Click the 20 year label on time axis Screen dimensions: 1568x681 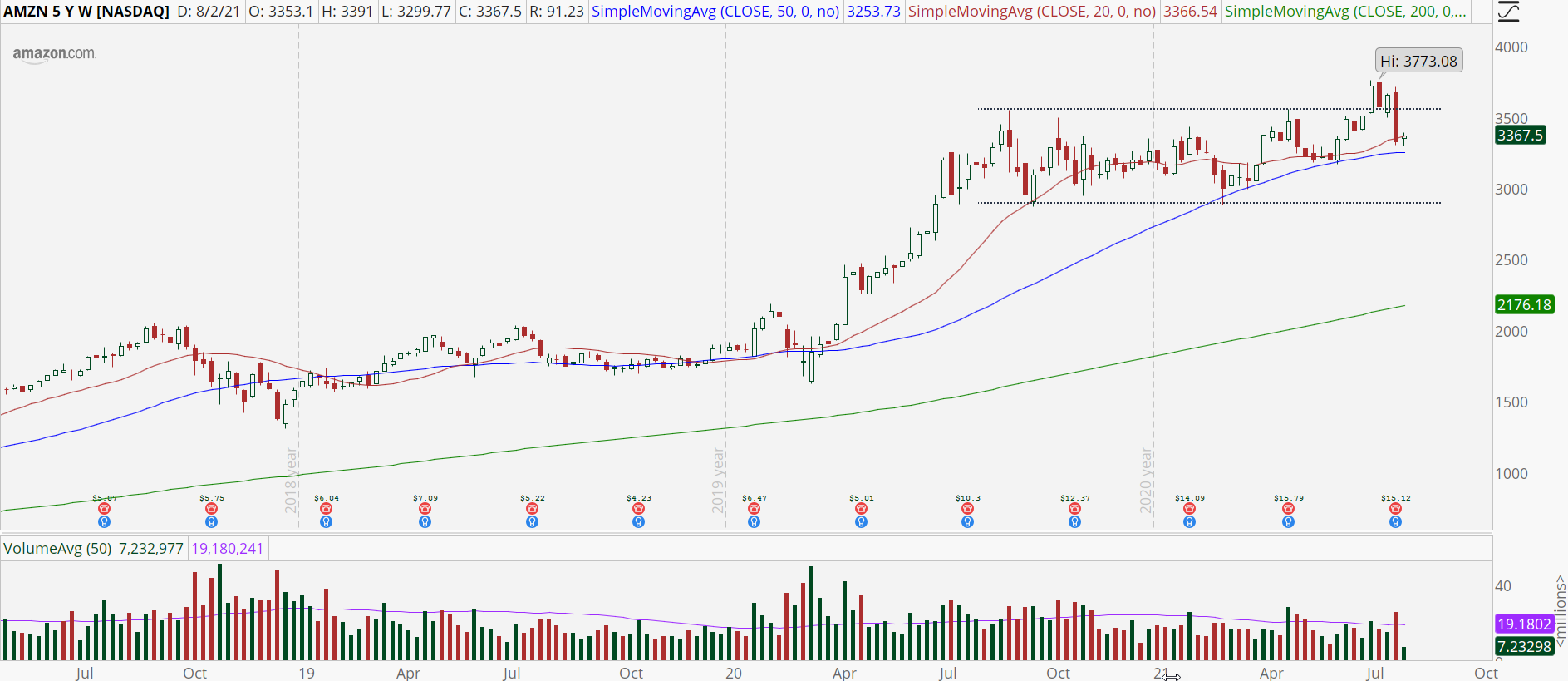point(734,673)
